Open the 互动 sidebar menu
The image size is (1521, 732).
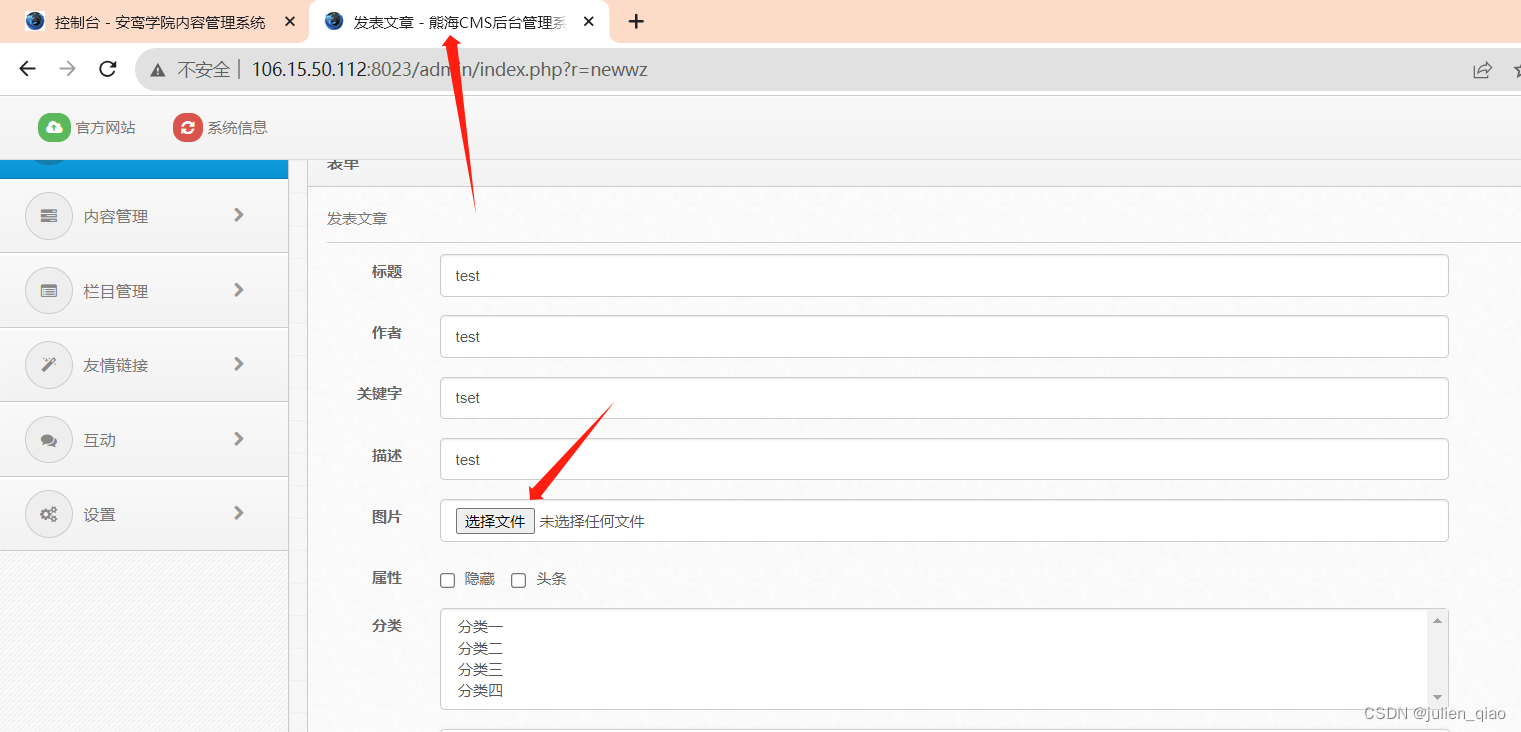click(144, 440)
